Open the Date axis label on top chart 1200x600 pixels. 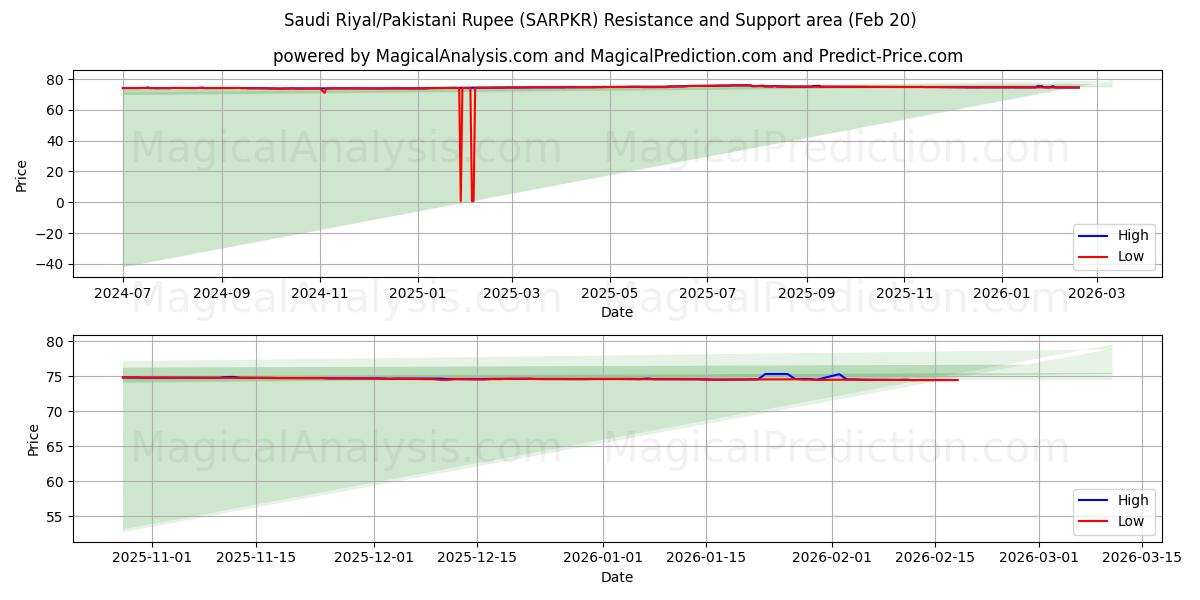click(618, 312)
